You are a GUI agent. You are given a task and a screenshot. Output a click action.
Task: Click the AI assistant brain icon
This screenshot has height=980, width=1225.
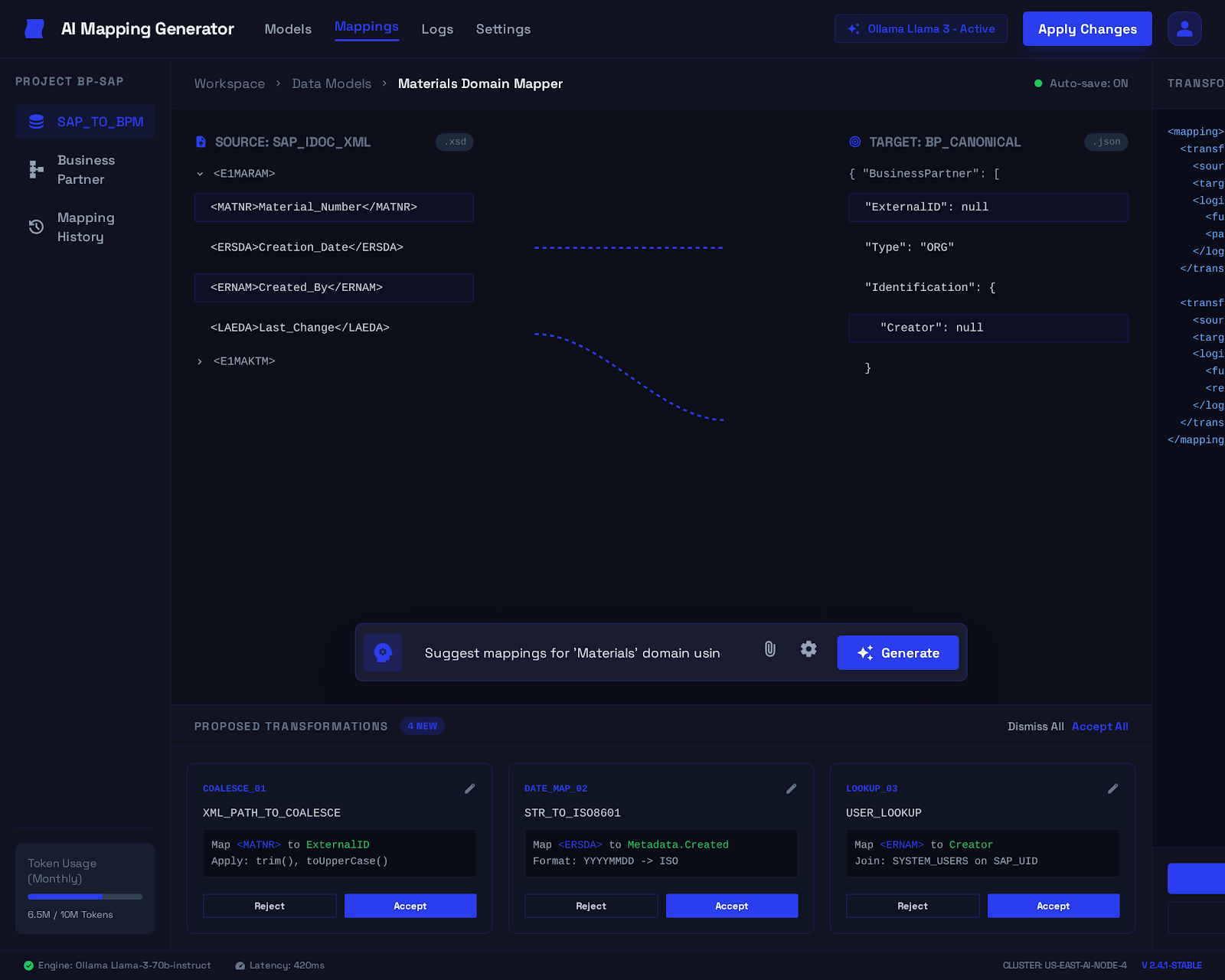tap(383, 652)
